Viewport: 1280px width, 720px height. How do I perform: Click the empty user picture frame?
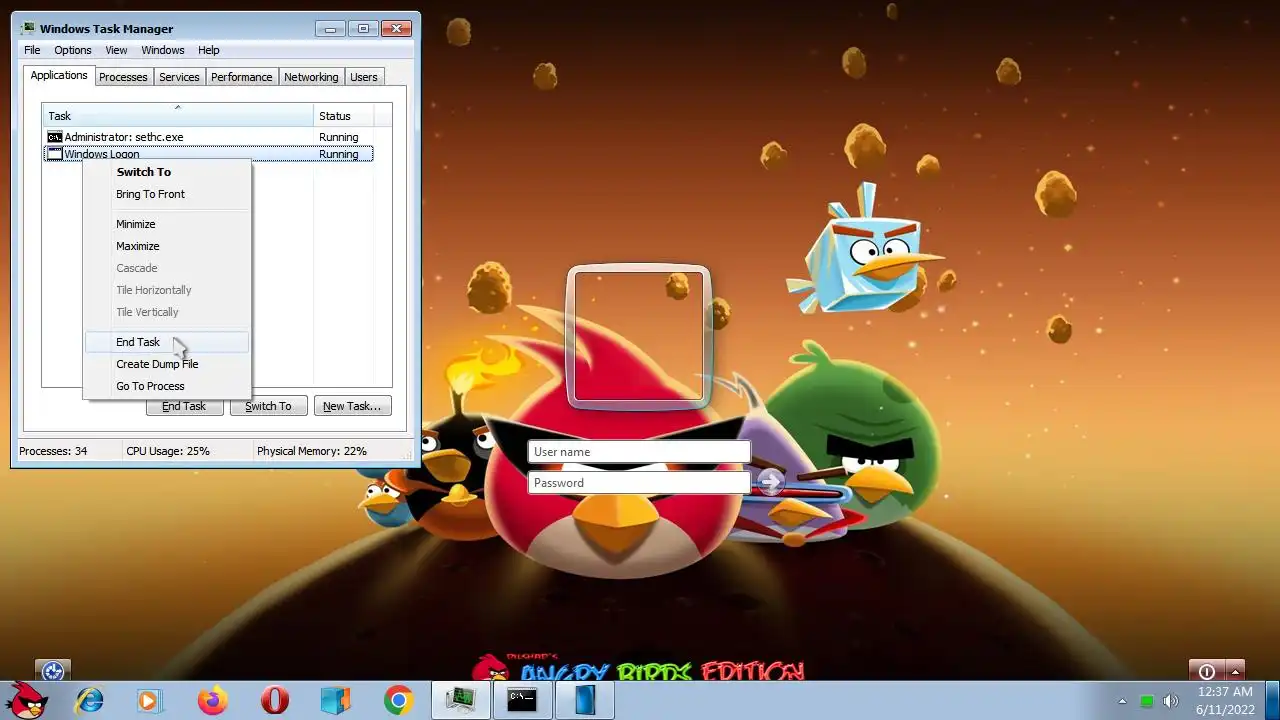point(639,337)
